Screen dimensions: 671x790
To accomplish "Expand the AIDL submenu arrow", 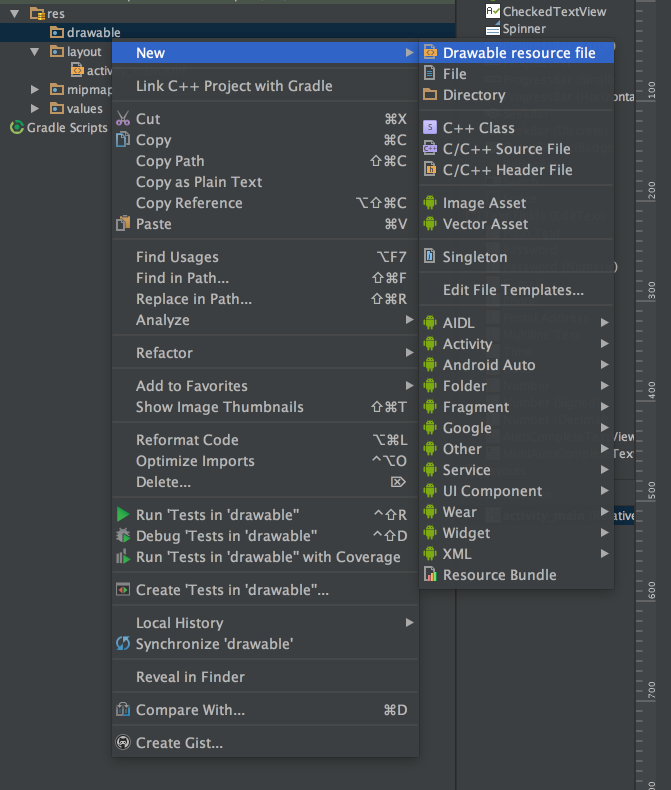I will pos(605,322).
